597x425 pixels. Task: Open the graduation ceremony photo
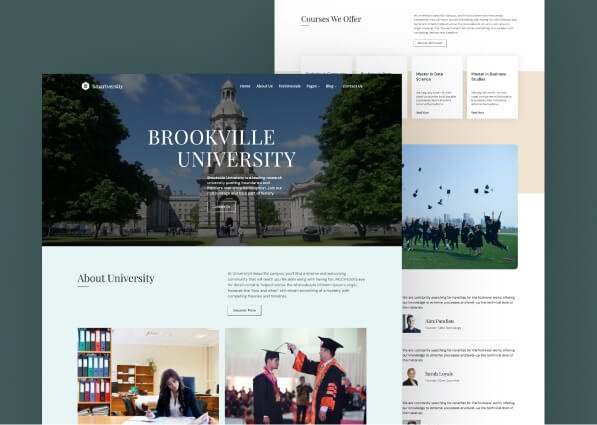click(296, 376)
